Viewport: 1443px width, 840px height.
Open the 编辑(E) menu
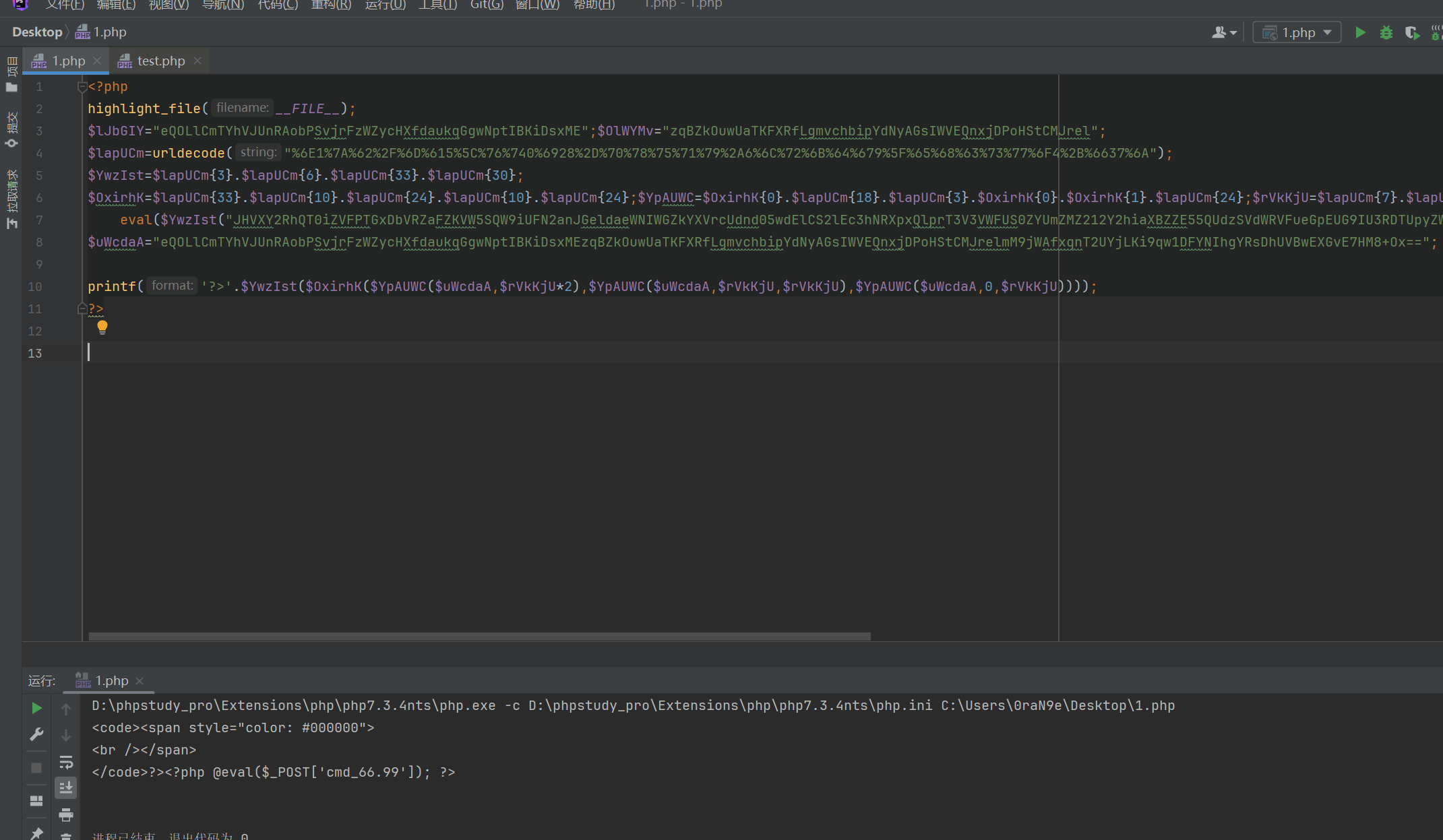click(116, 5)
